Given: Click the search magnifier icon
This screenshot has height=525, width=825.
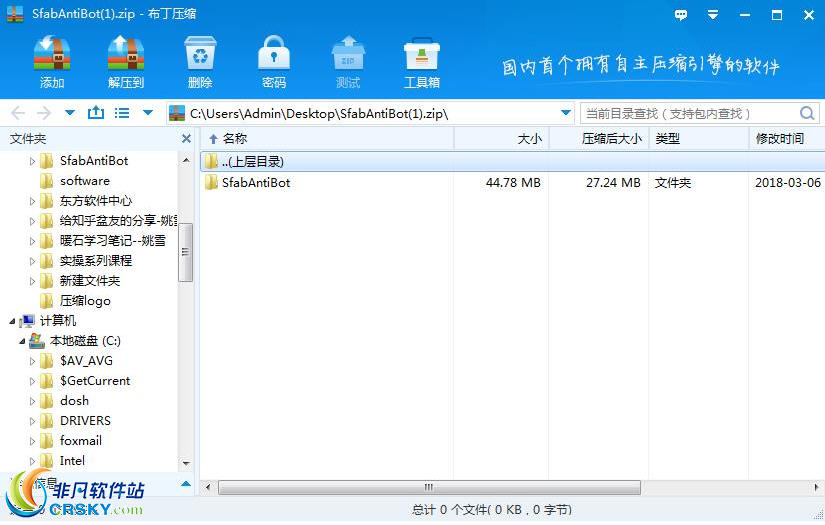Looking at the screenshot, I should point(807,113).
